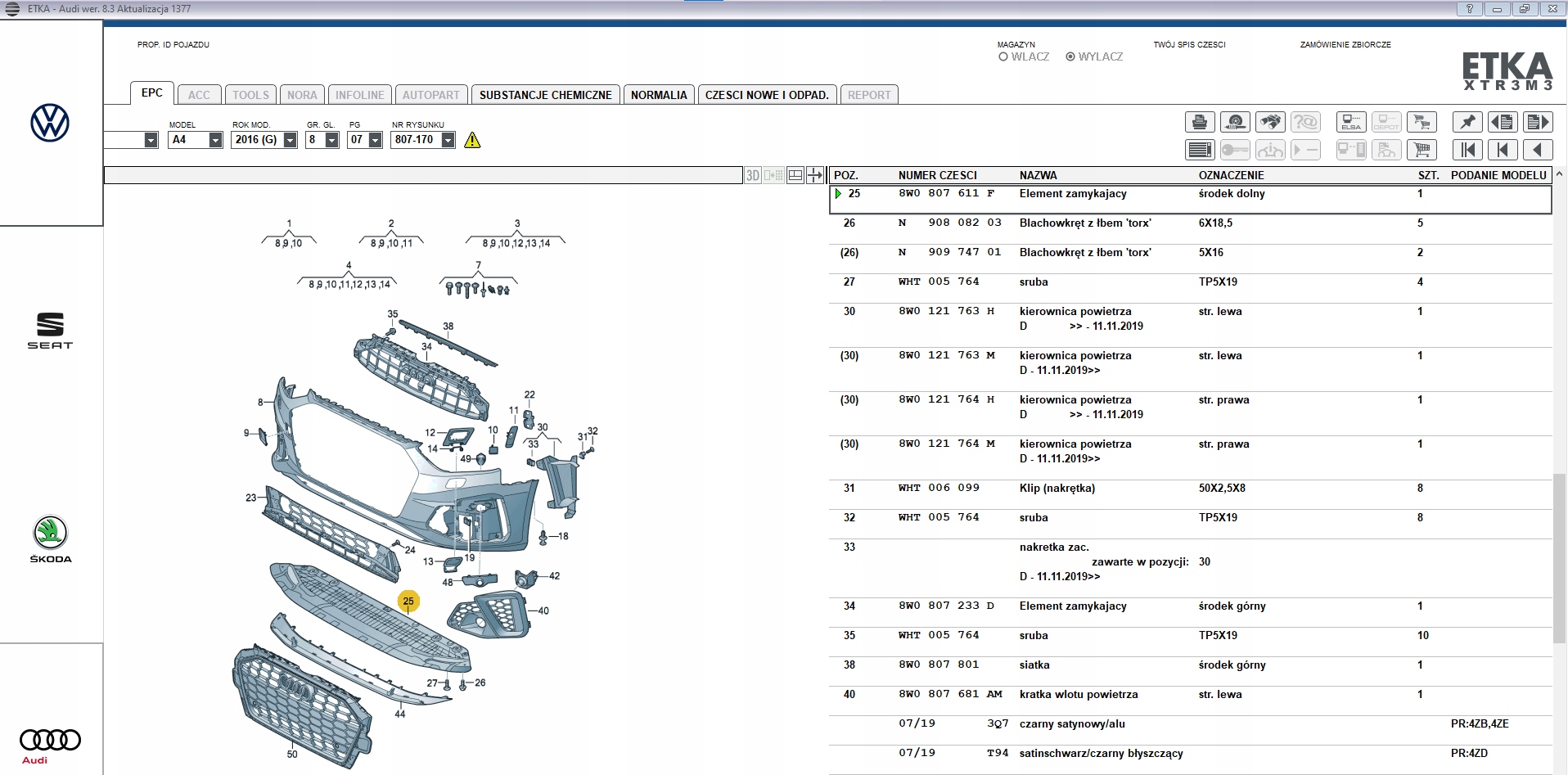The height and width of the screenshot is (775, 1568).
Task: Click the ZAMOWIENIE ZBIORCZE link
Action: [1345, 45]
